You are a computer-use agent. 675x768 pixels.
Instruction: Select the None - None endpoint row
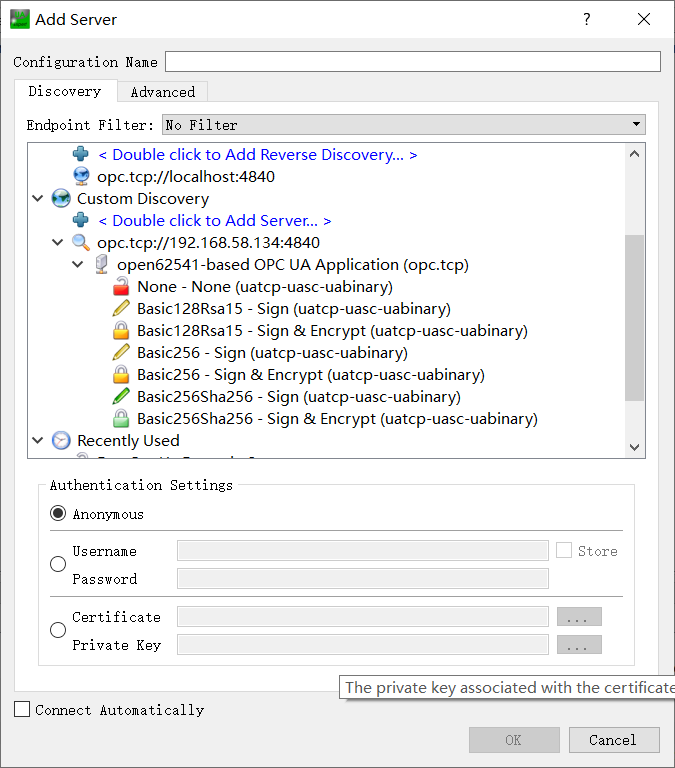pos(265,287)
